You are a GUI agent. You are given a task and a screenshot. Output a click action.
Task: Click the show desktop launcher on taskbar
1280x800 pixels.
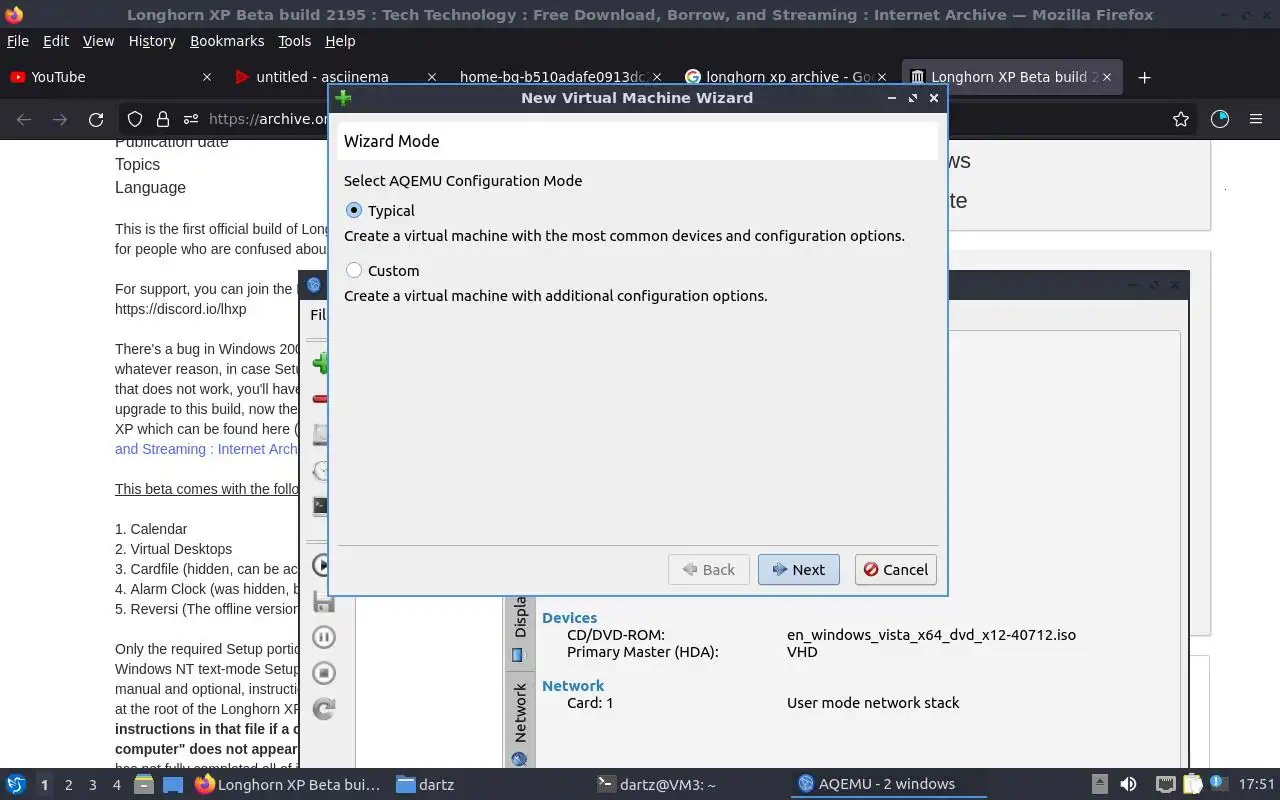coord(173,785)
